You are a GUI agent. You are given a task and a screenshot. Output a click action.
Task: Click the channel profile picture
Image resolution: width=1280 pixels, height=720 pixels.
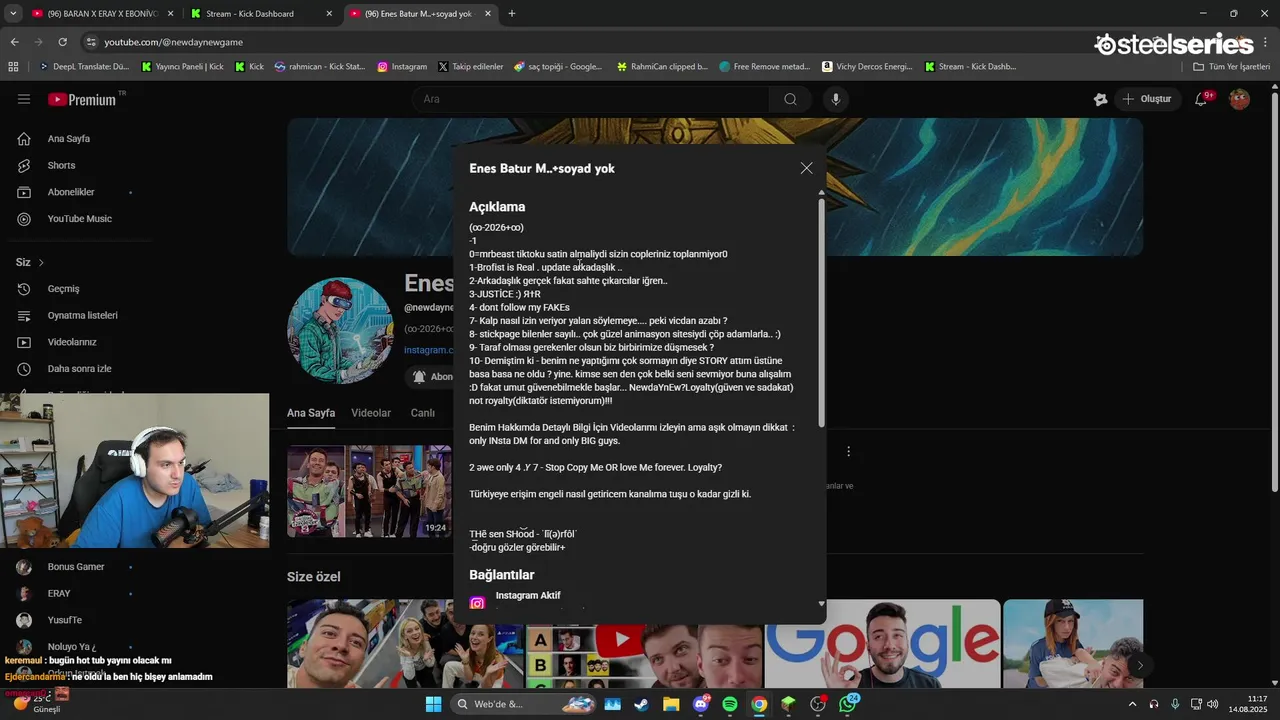tap(340, 330)
